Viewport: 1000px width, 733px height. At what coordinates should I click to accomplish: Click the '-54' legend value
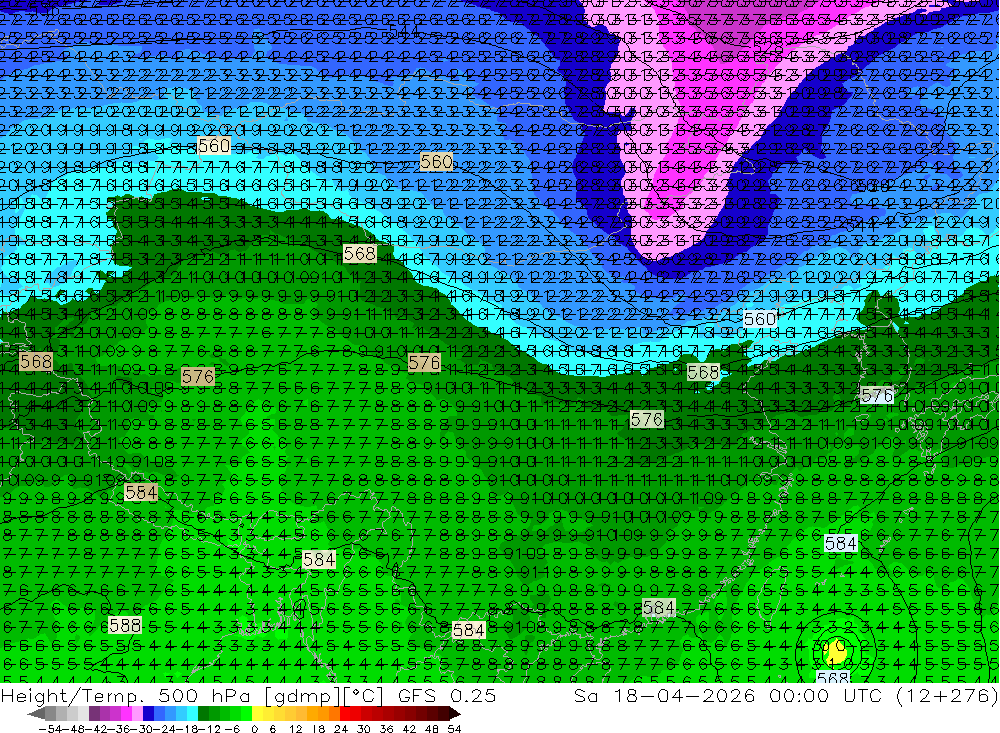[50, 729]
